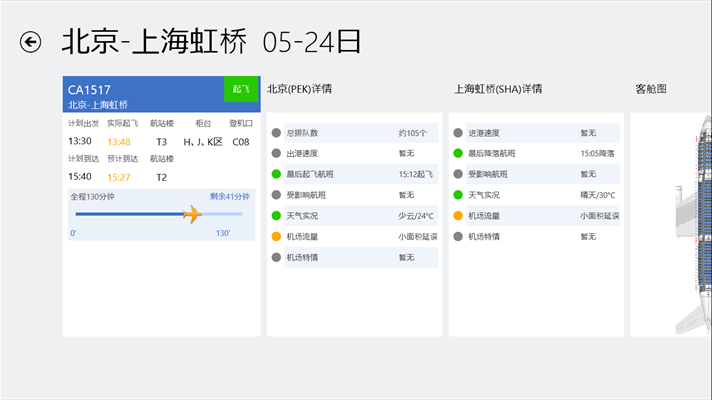Click gray dot beside 出港速度
The height and width of the screenshot is (400, 712).
coord(276,153)
